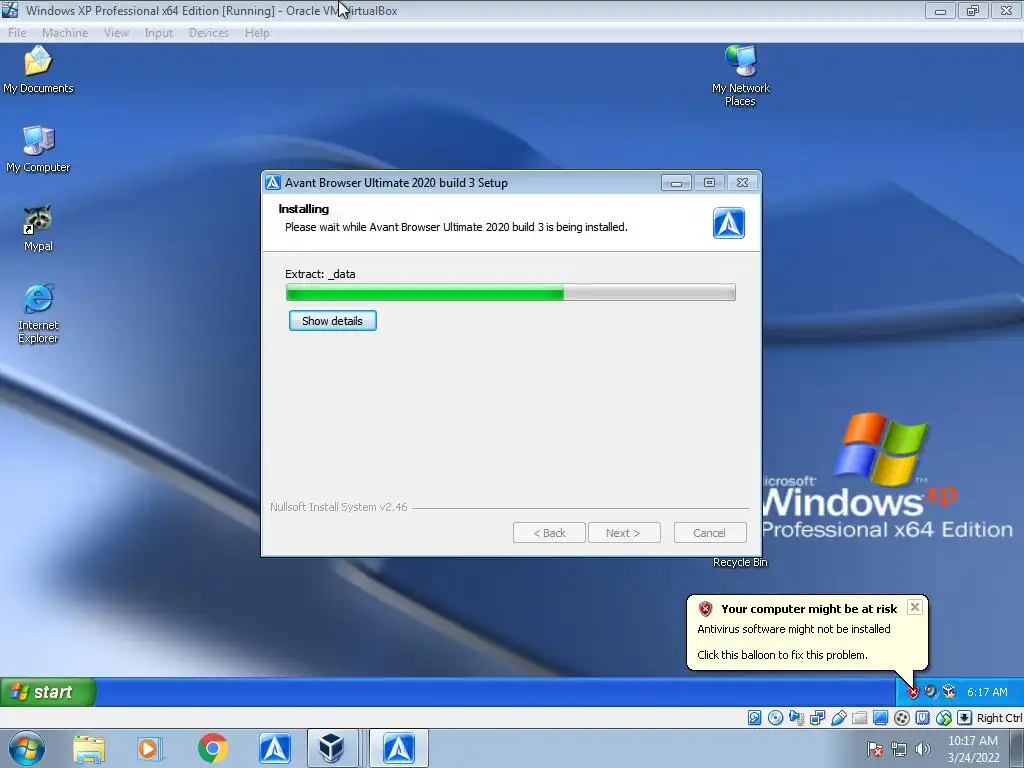Open the VirtualBox File menu
The width and height of the screenshot is (1024, 768).
17,33
